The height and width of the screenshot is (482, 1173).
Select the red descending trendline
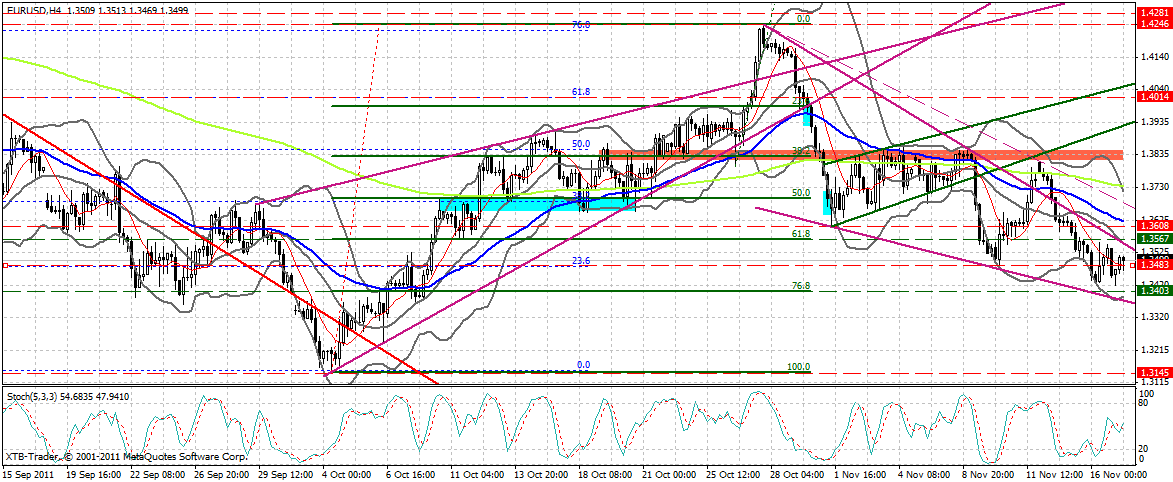point(200,237)
